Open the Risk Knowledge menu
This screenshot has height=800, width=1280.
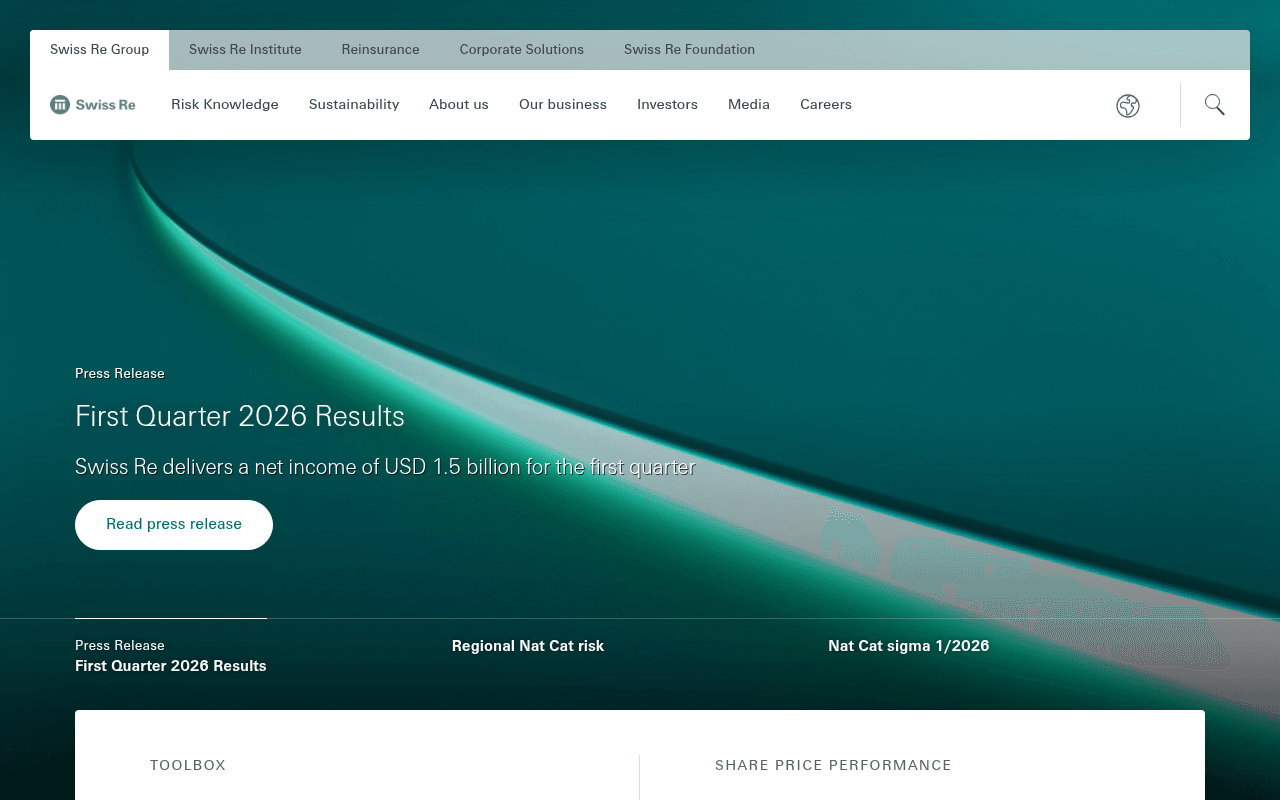225,104
